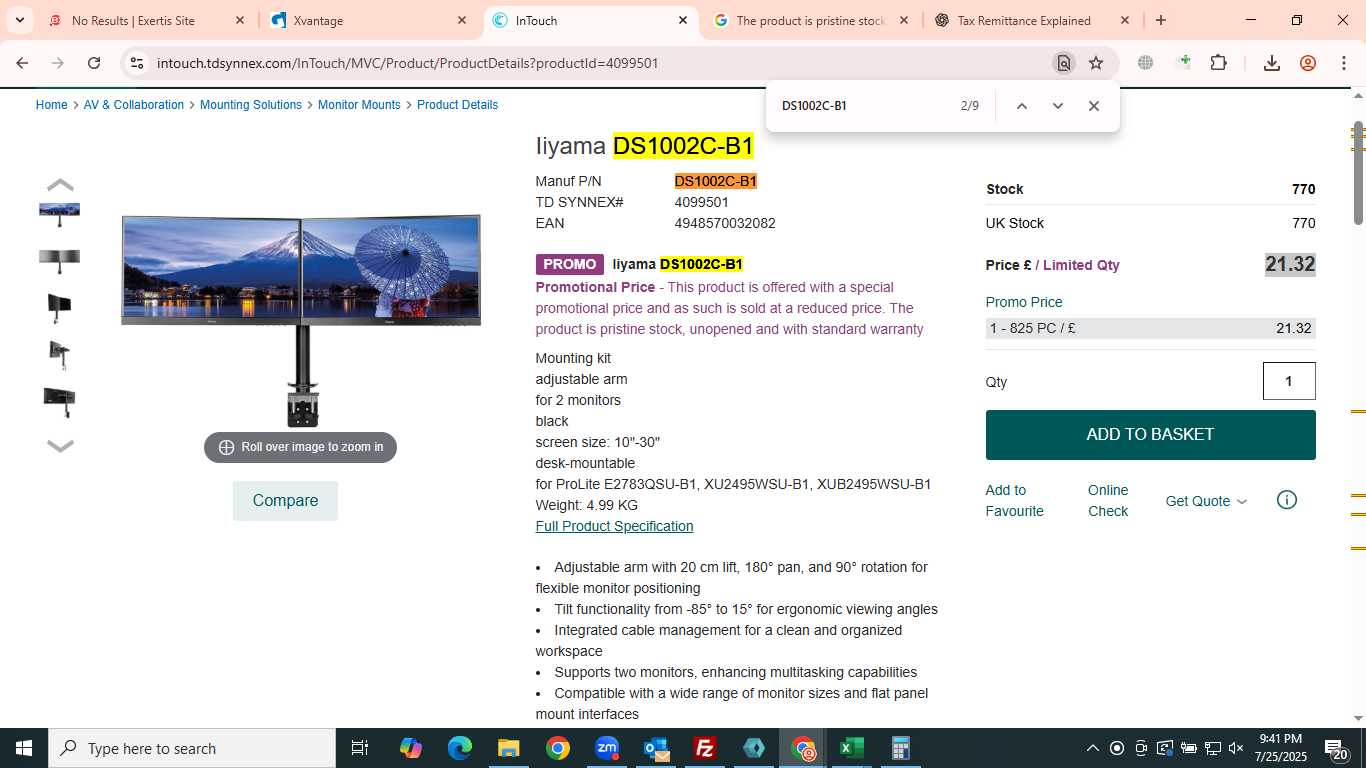1366x768 pixels.
Task: Open the tab search dropdown arrow
Action: click(19, 20)
